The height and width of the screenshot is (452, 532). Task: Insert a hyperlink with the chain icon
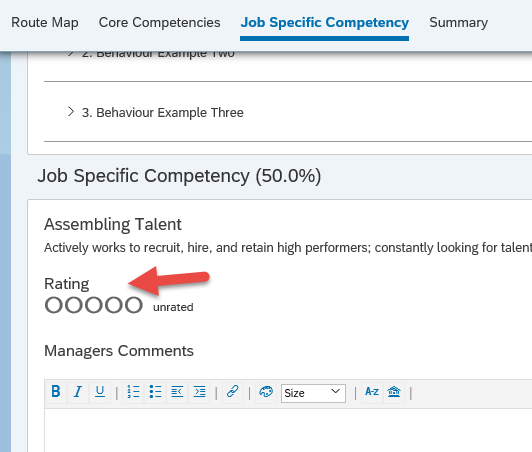[233, 392]
